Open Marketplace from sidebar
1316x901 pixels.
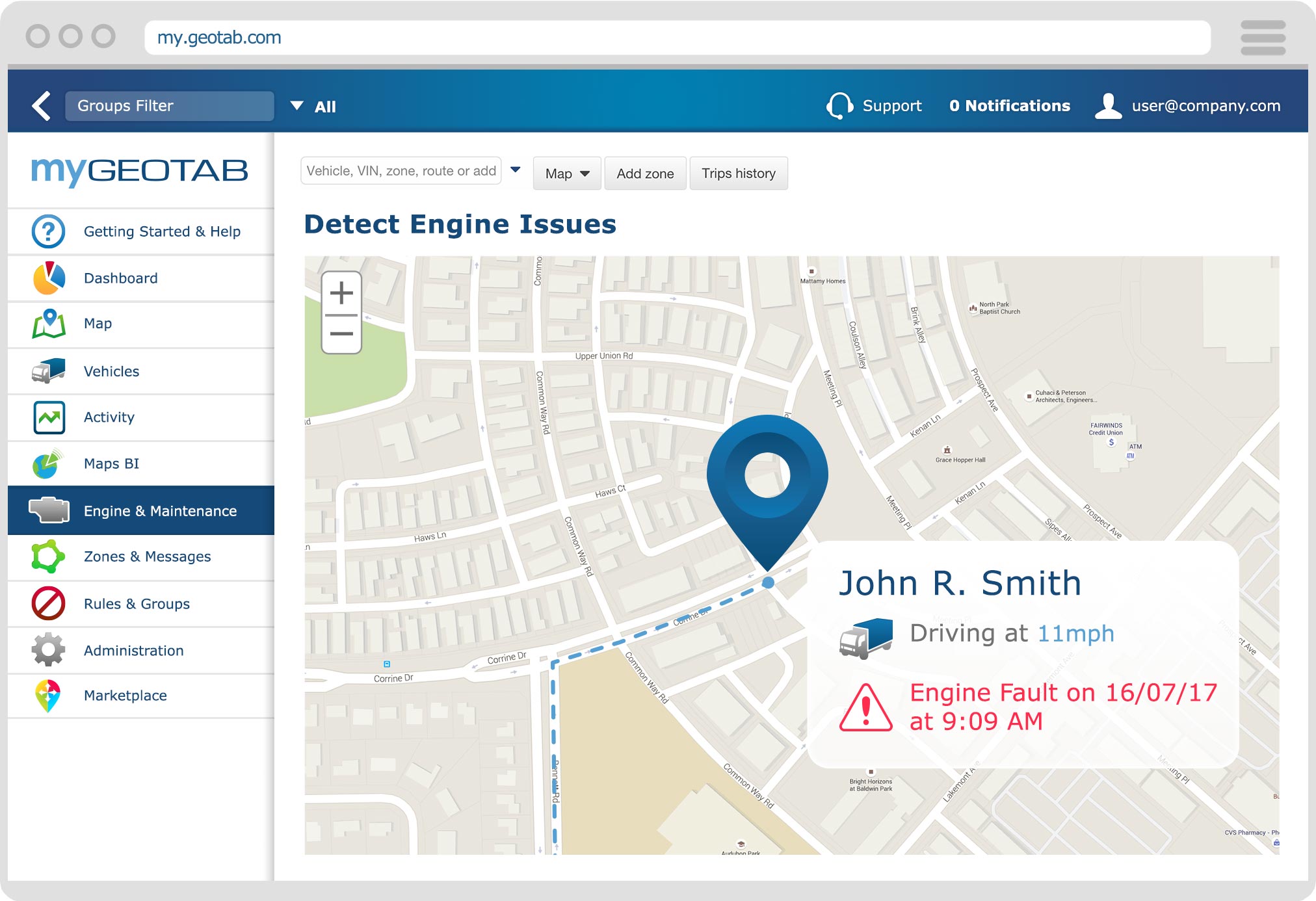click(x=141, y=696)
